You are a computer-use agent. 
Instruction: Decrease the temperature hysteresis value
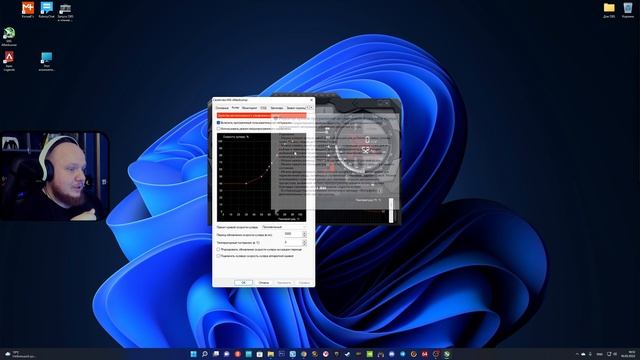coord(304,244)
